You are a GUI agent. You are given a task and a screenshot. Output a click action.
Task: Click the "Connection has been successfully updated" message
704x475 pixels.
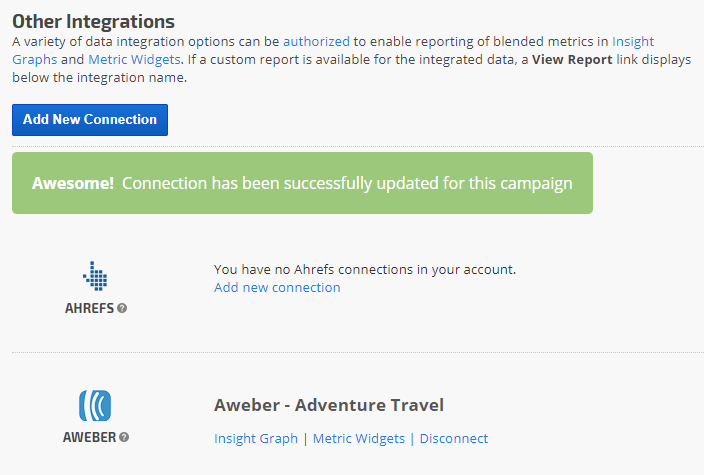[347, 184]
